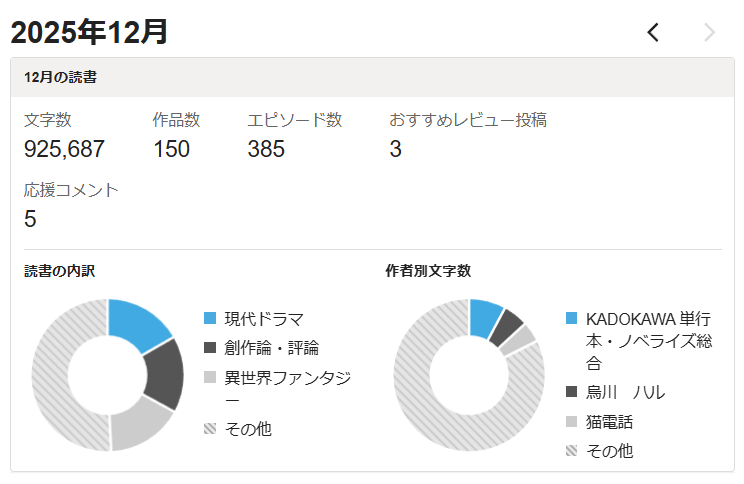This screenshot has width=744, height=484.
Task: Click the light gray 異世界ファンタジー legend swatch
Action: coord(210,378)
